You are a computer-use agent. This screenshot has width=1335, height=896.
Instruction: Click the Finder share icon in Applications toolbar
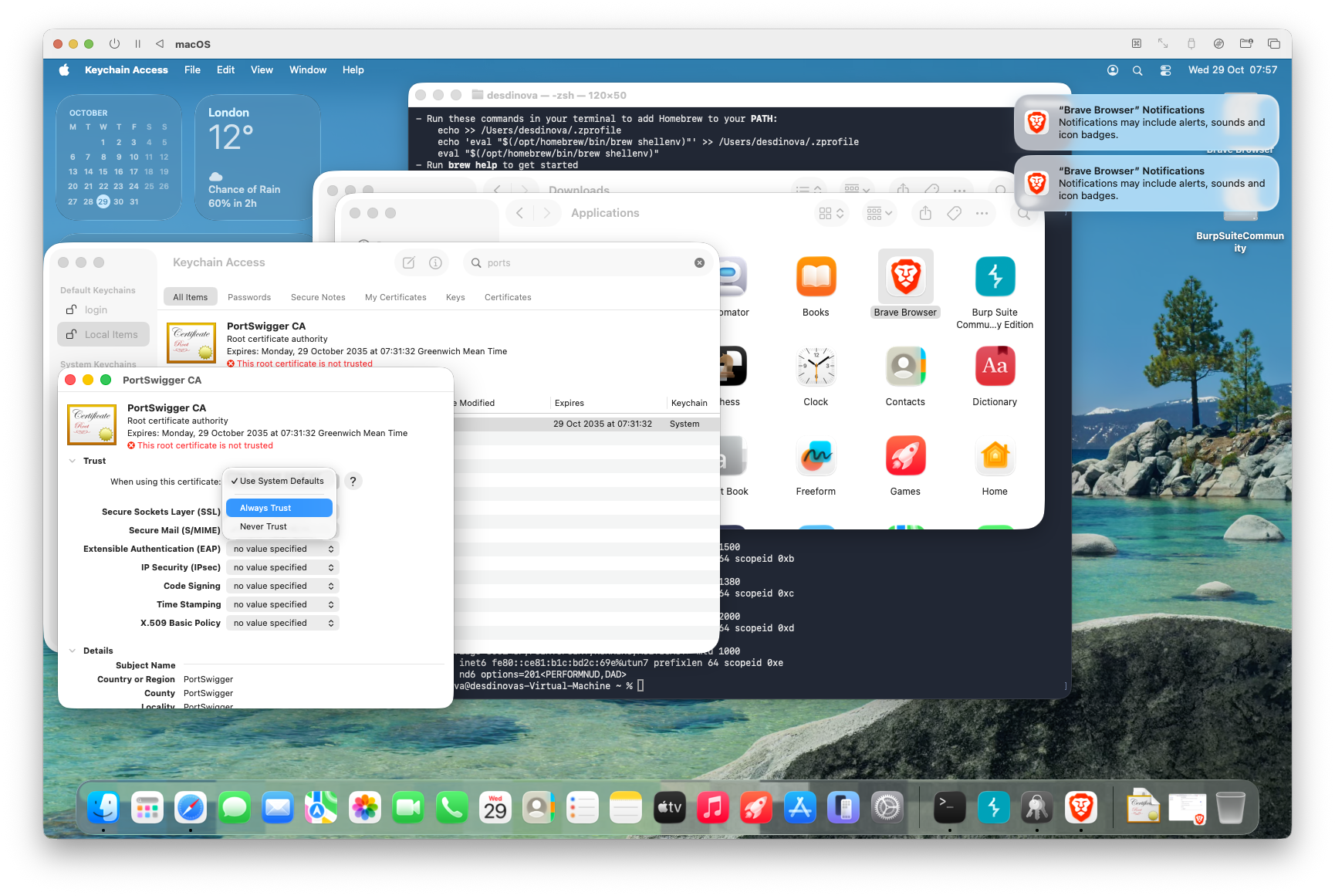pos(925,214)
